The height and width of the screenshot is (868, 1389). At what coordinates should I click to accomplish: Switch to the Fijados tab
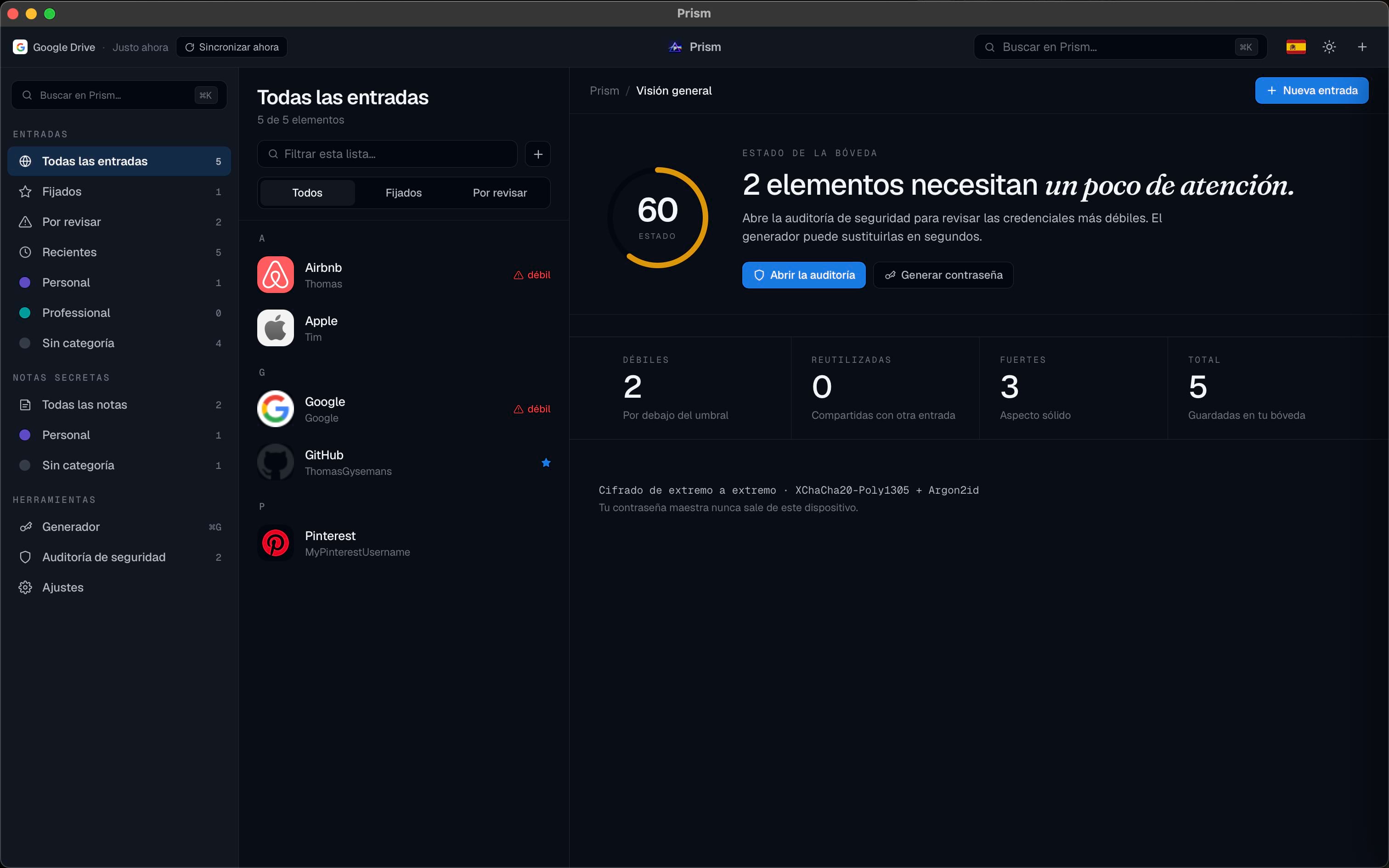pos(403,193)
